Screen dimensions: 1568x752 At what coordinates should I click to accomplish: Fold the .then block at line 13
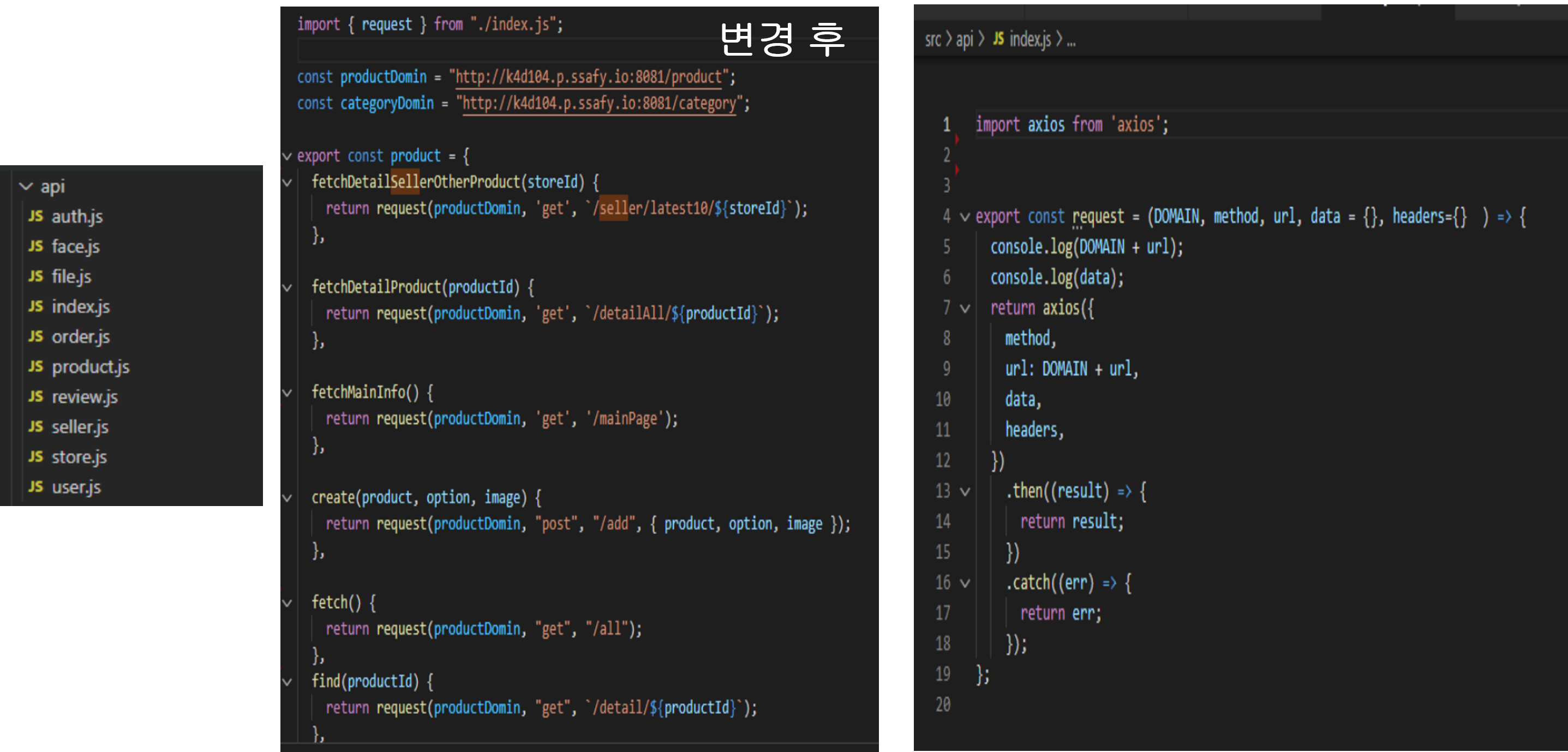pyautogui.click(x=965, y=491)
